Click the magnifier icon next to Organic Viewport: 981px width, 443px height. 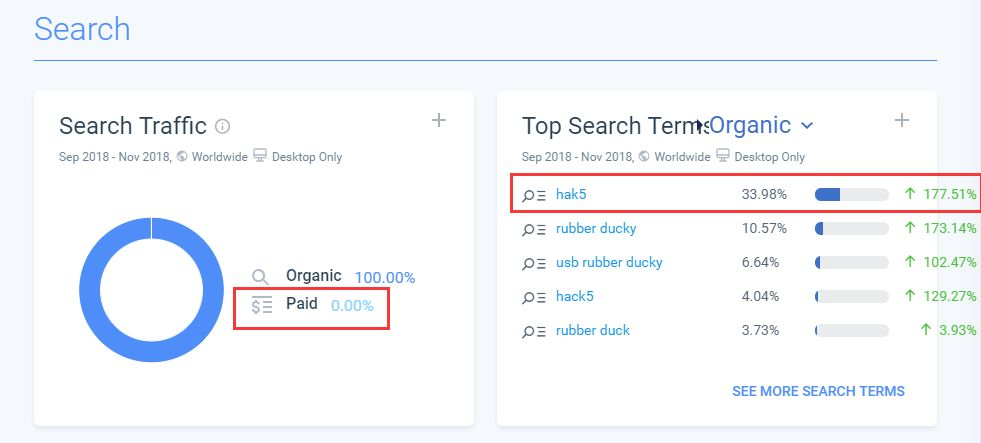coord(260,277)
